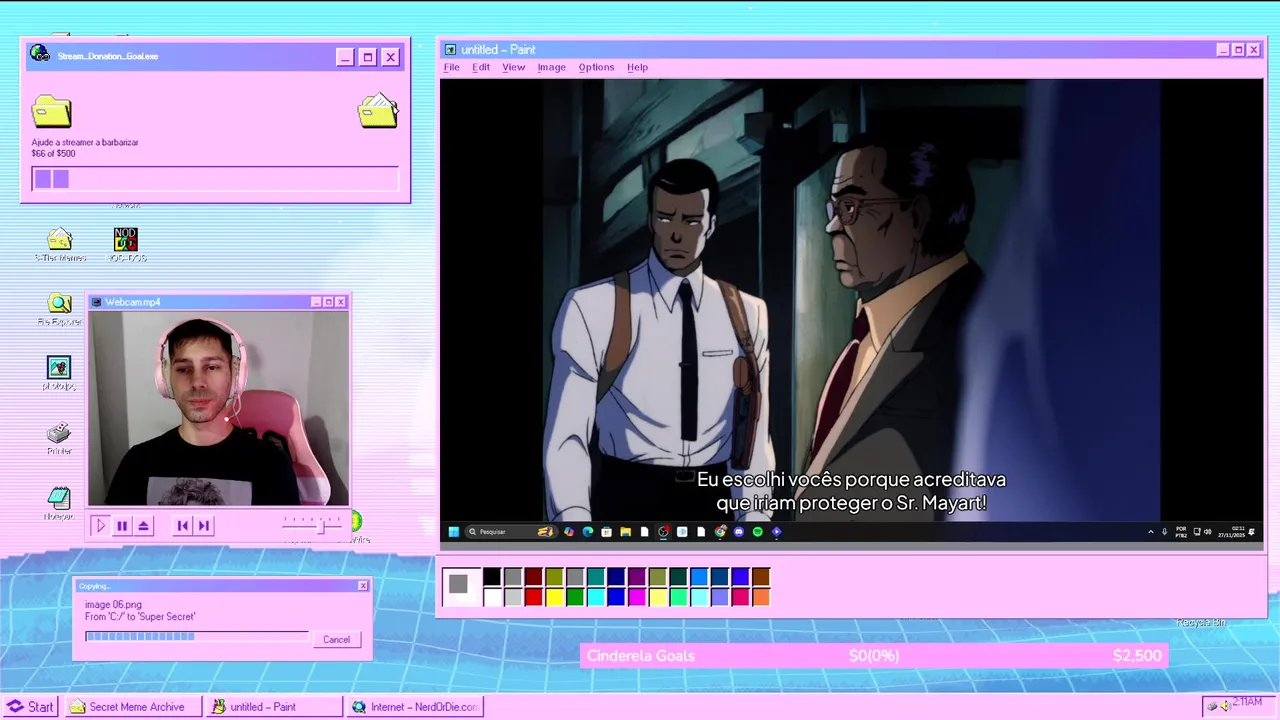Click the Discord icon in the inner taskbar
Viewport: 1280px width, 720px height.
(x=738, y=532)
